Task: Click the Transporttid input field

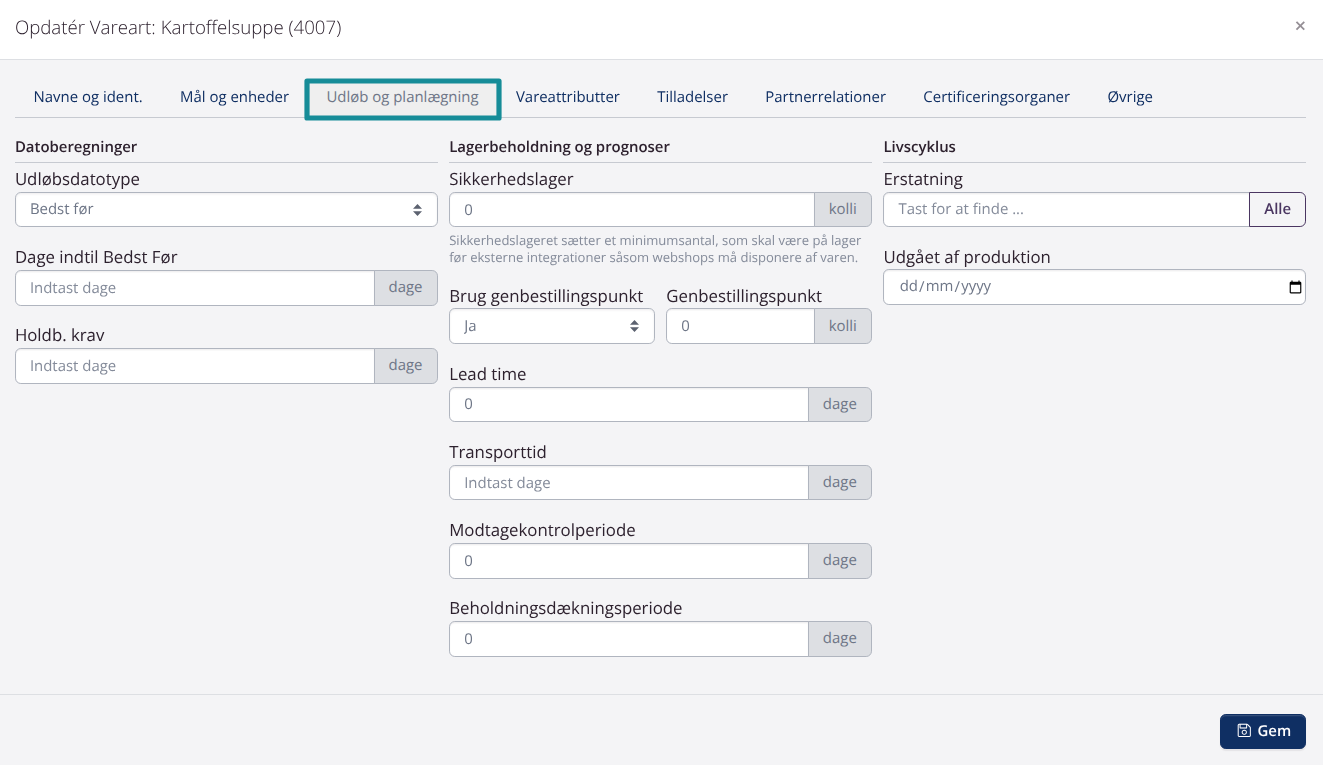Action: tap(629, 483)
